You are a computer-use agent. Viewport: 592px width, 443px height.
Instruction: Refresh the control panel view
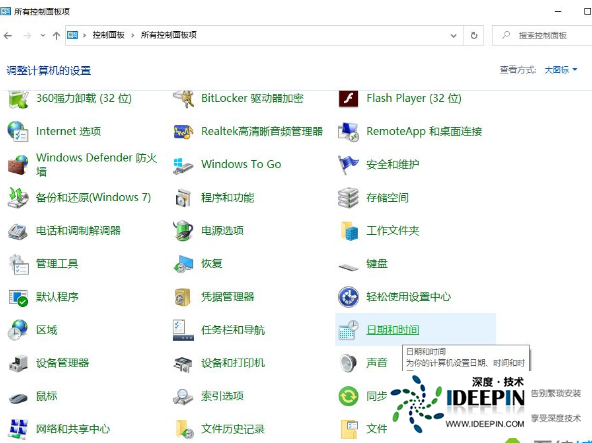pos(474,36)
